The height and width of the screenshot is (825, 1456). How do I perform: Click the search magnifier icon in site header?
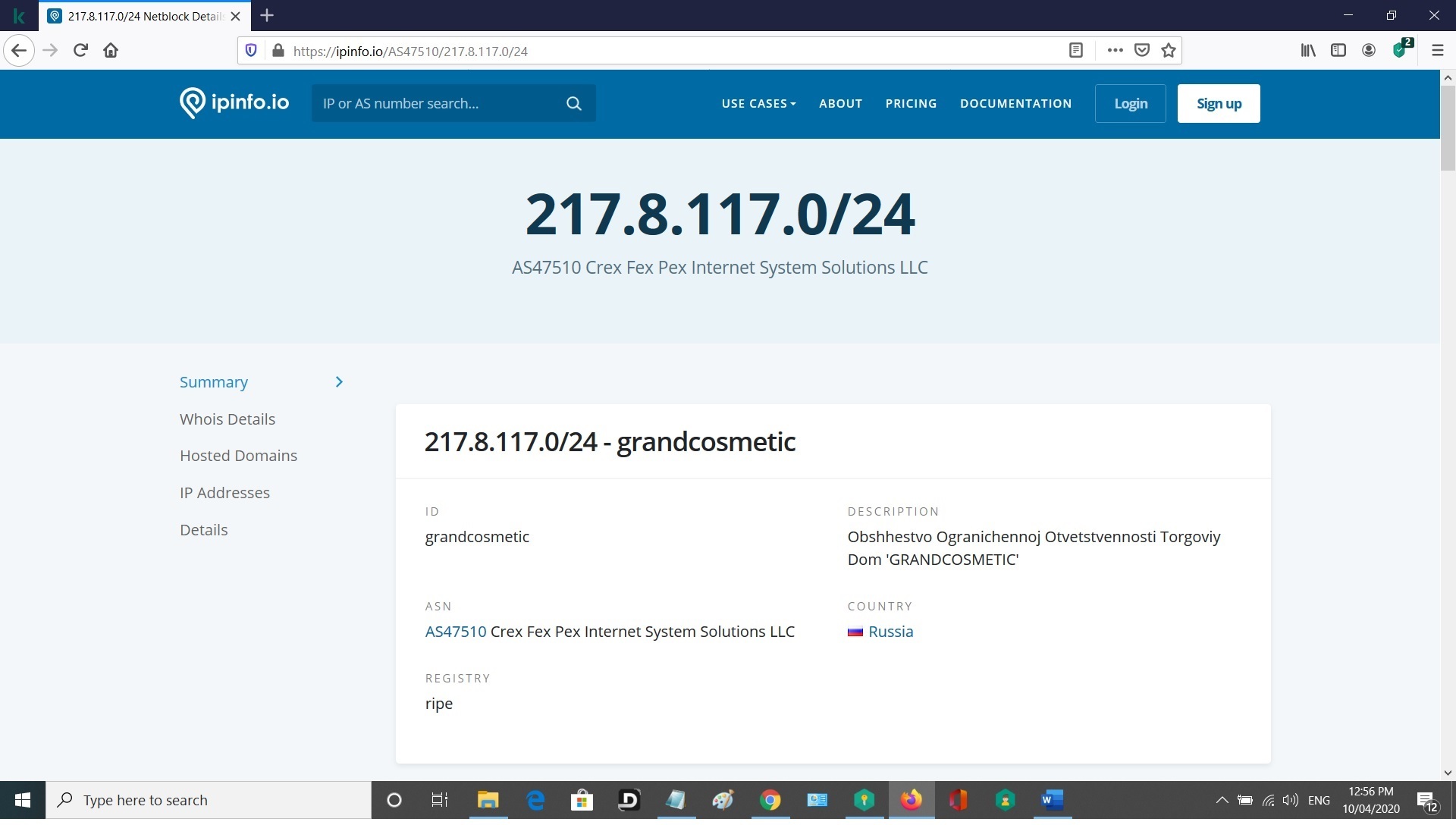pos(574,104)
